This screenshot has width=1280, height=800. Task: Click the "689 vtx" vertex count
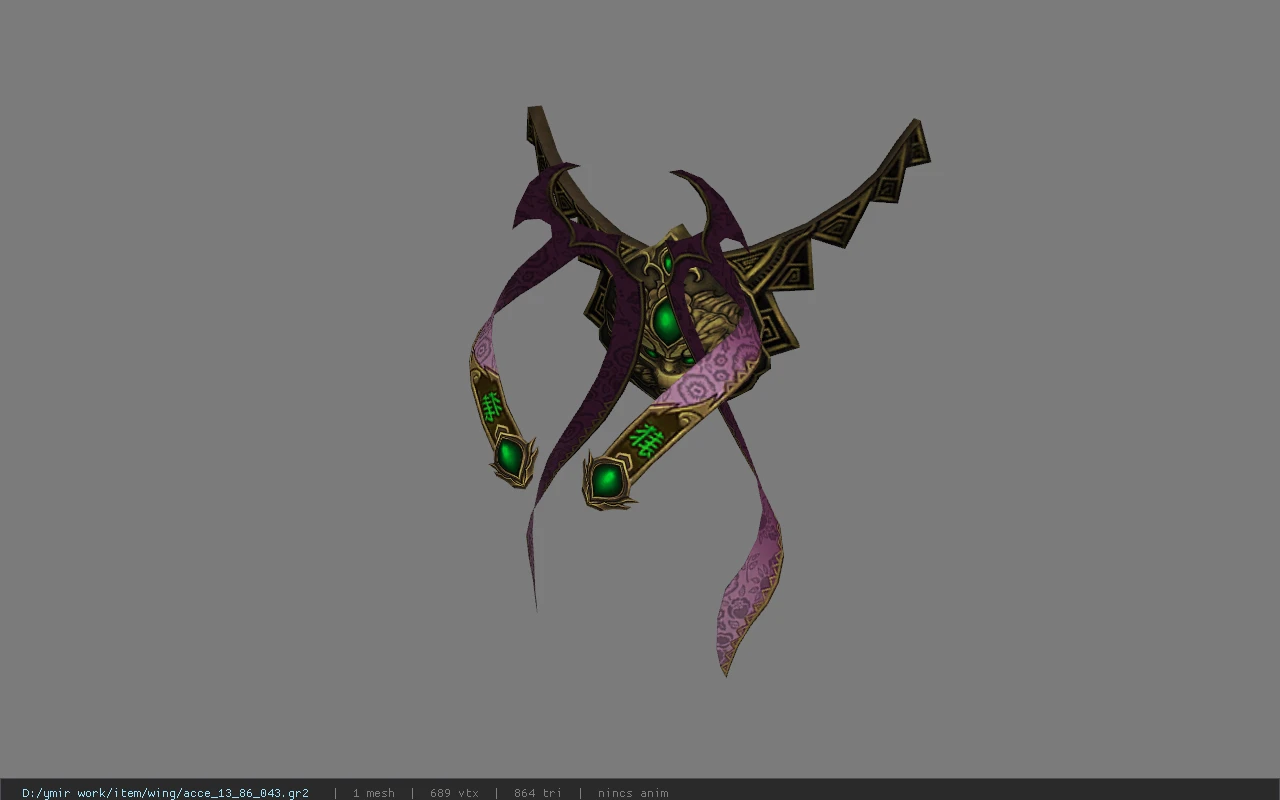point(454,793)
